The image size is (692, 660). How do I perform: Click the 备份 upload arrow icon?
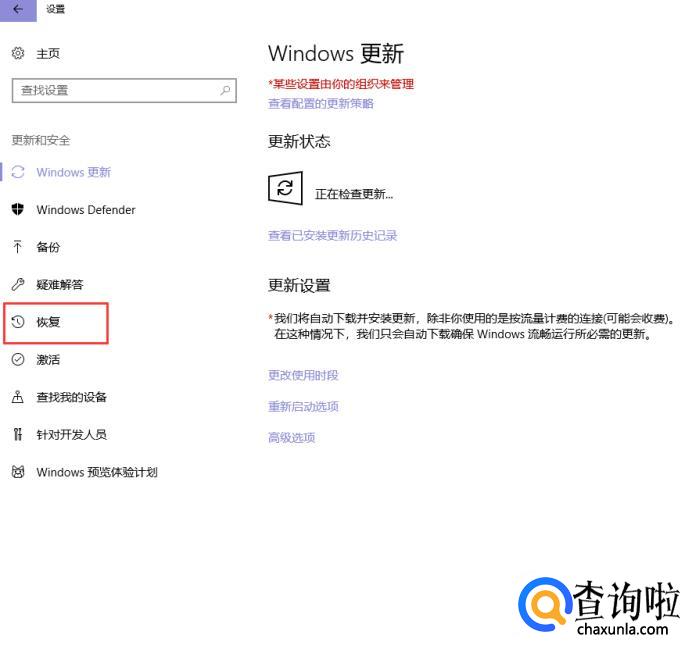[18, 247]
